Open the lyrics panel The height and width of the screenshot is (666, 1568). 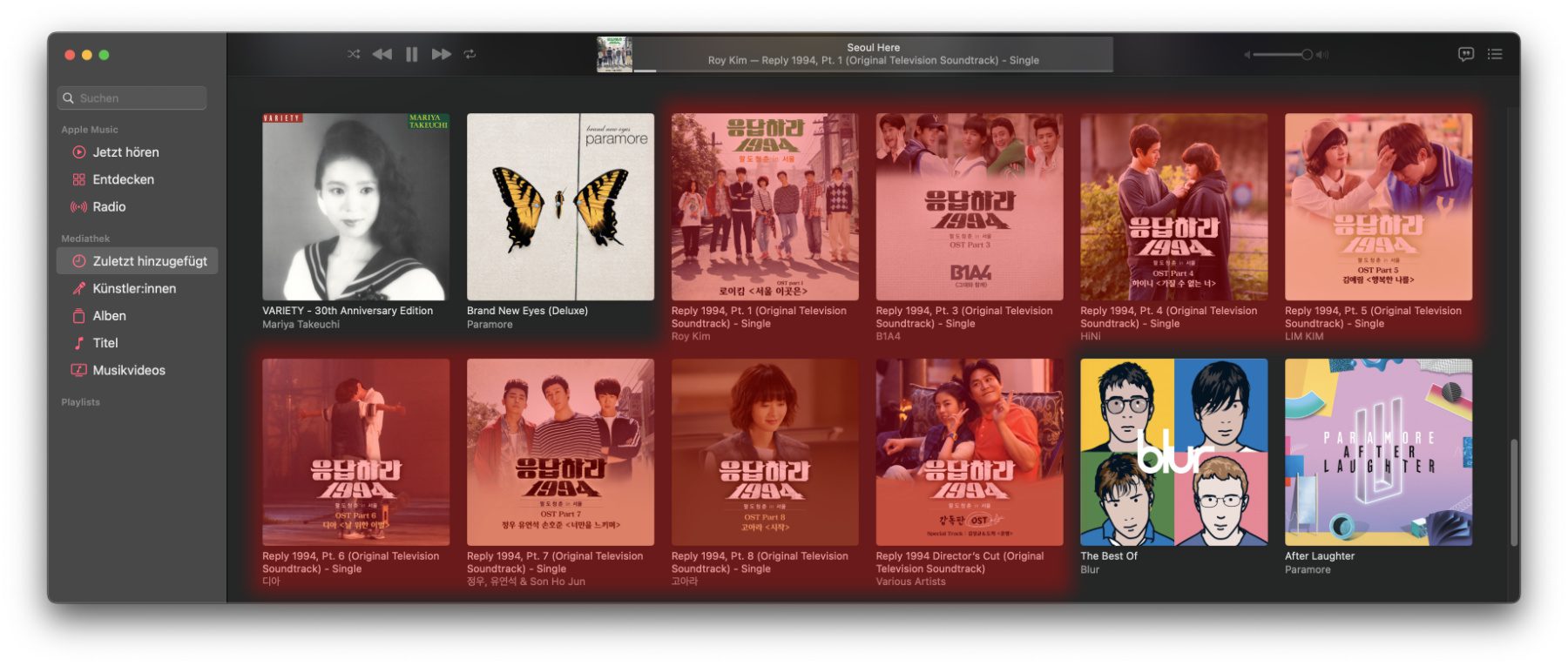(x=1466, y=54)
